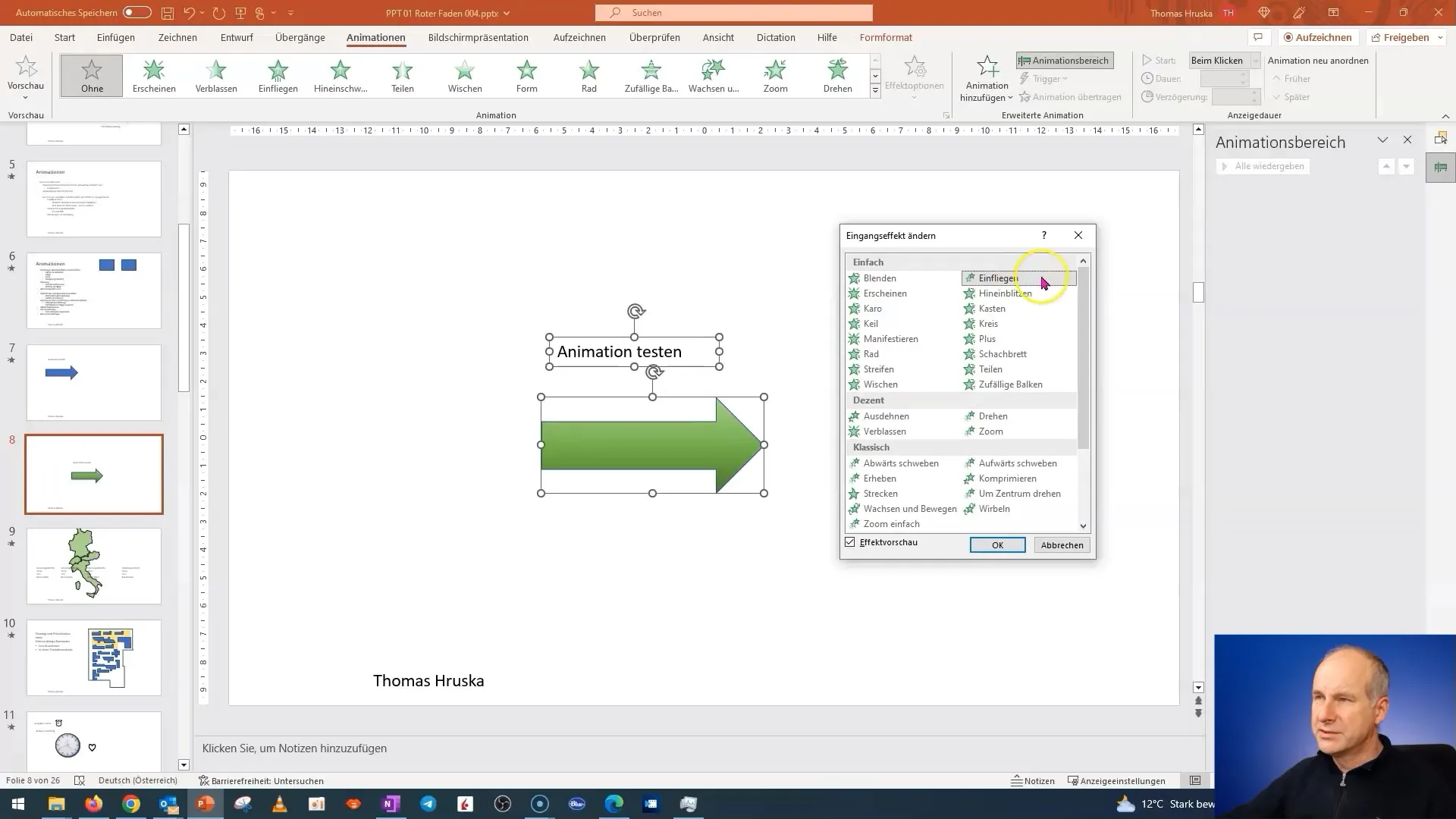
Task: Click the Suchen search field
Action: click(x=734, y=13)
